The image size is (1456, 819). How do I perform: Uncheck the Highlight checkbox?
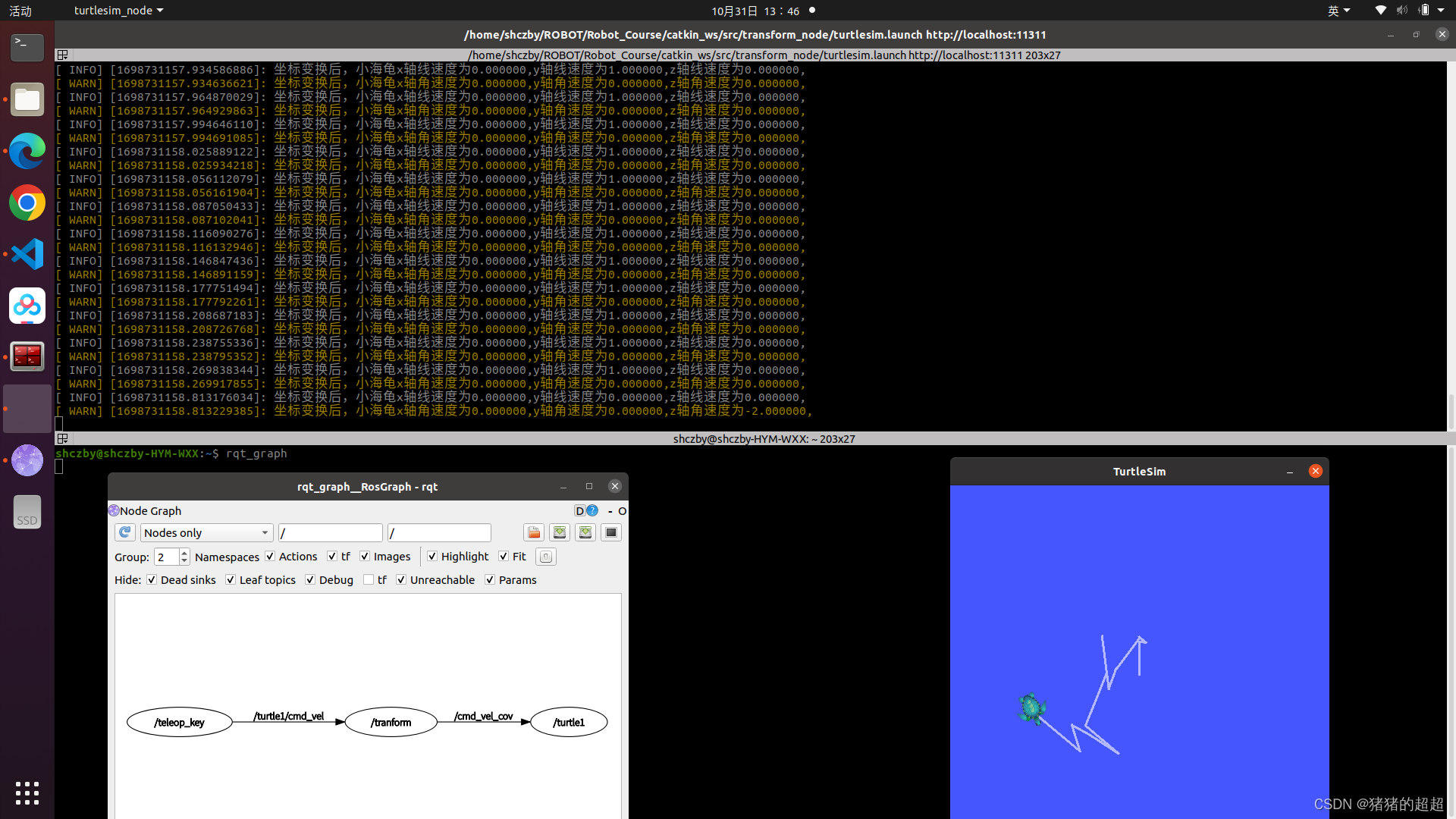432,556
